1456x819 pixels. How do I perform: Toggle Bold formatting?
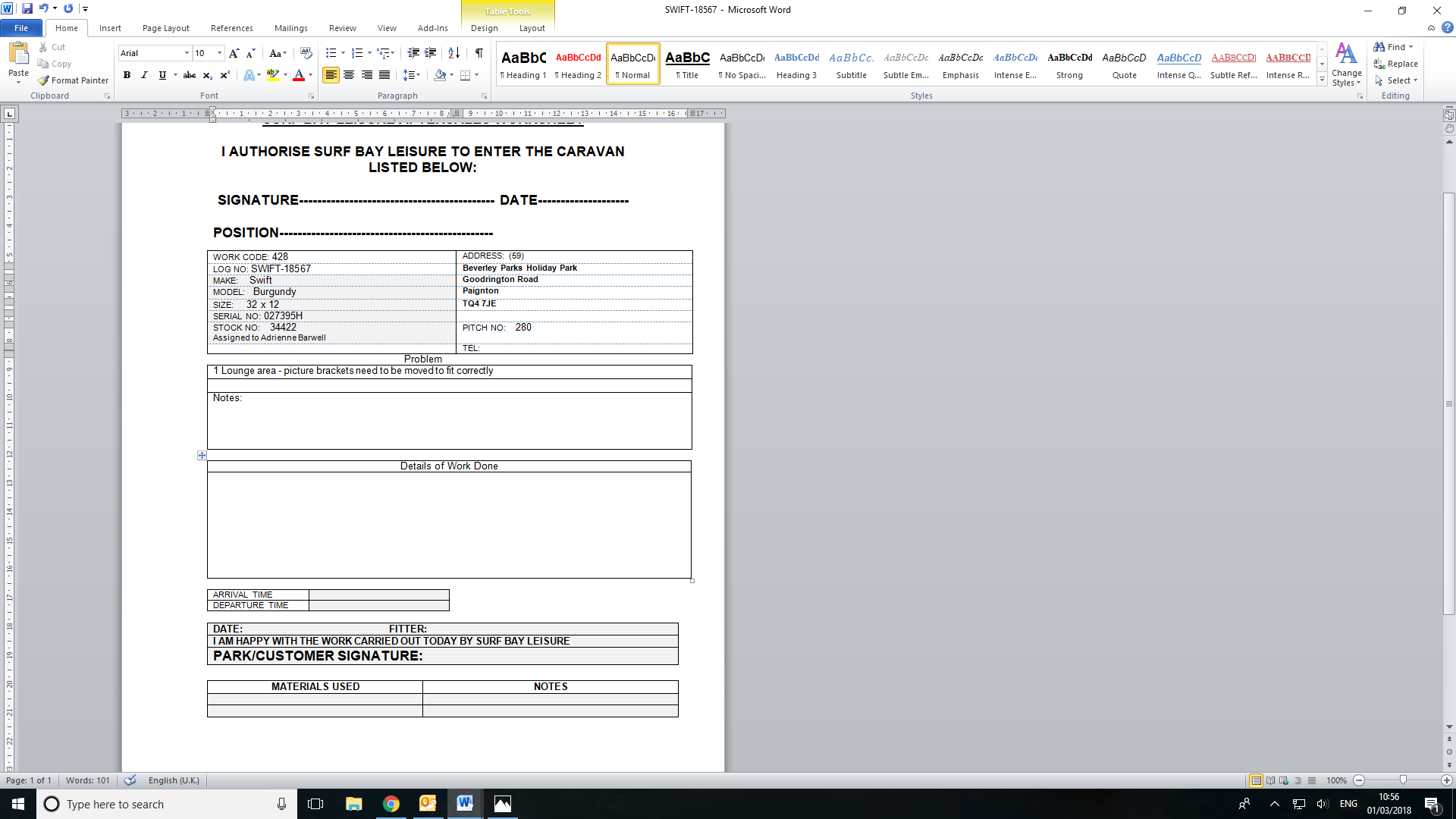(x=127, y=75)
